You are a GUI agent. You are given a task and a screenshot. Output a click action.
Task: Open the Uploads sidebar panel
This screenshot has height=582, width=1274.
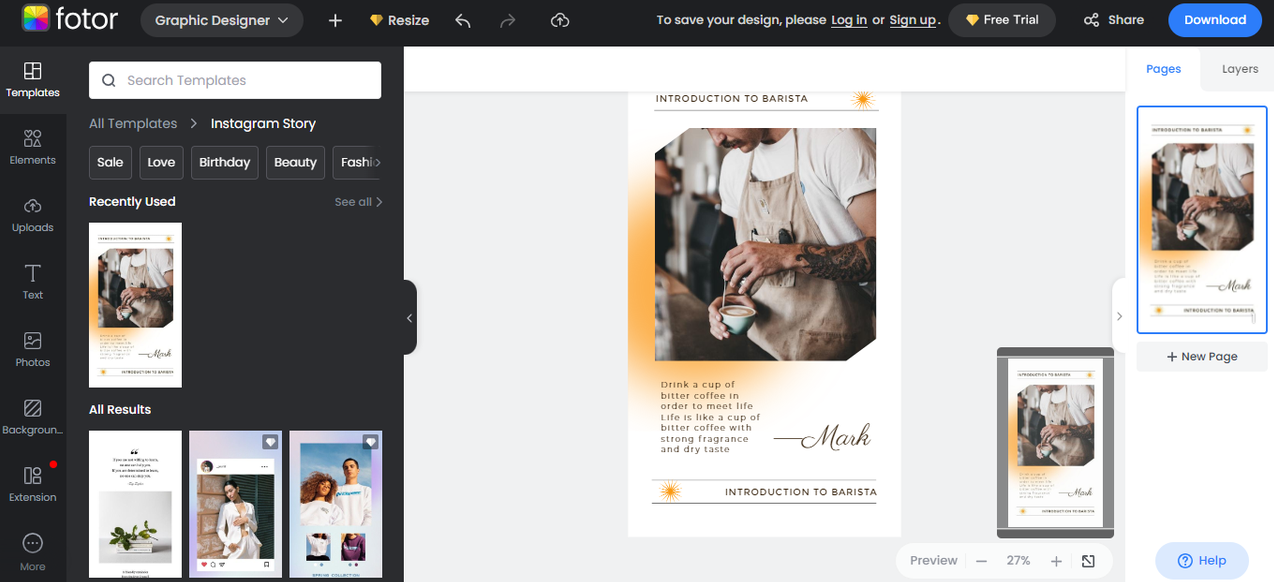click(x=33, y=215)
